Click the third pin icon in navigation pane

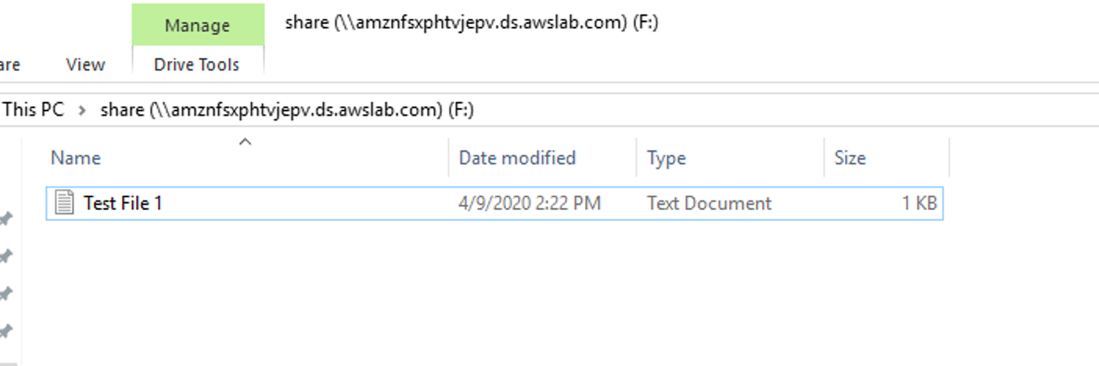pos(6,293)
